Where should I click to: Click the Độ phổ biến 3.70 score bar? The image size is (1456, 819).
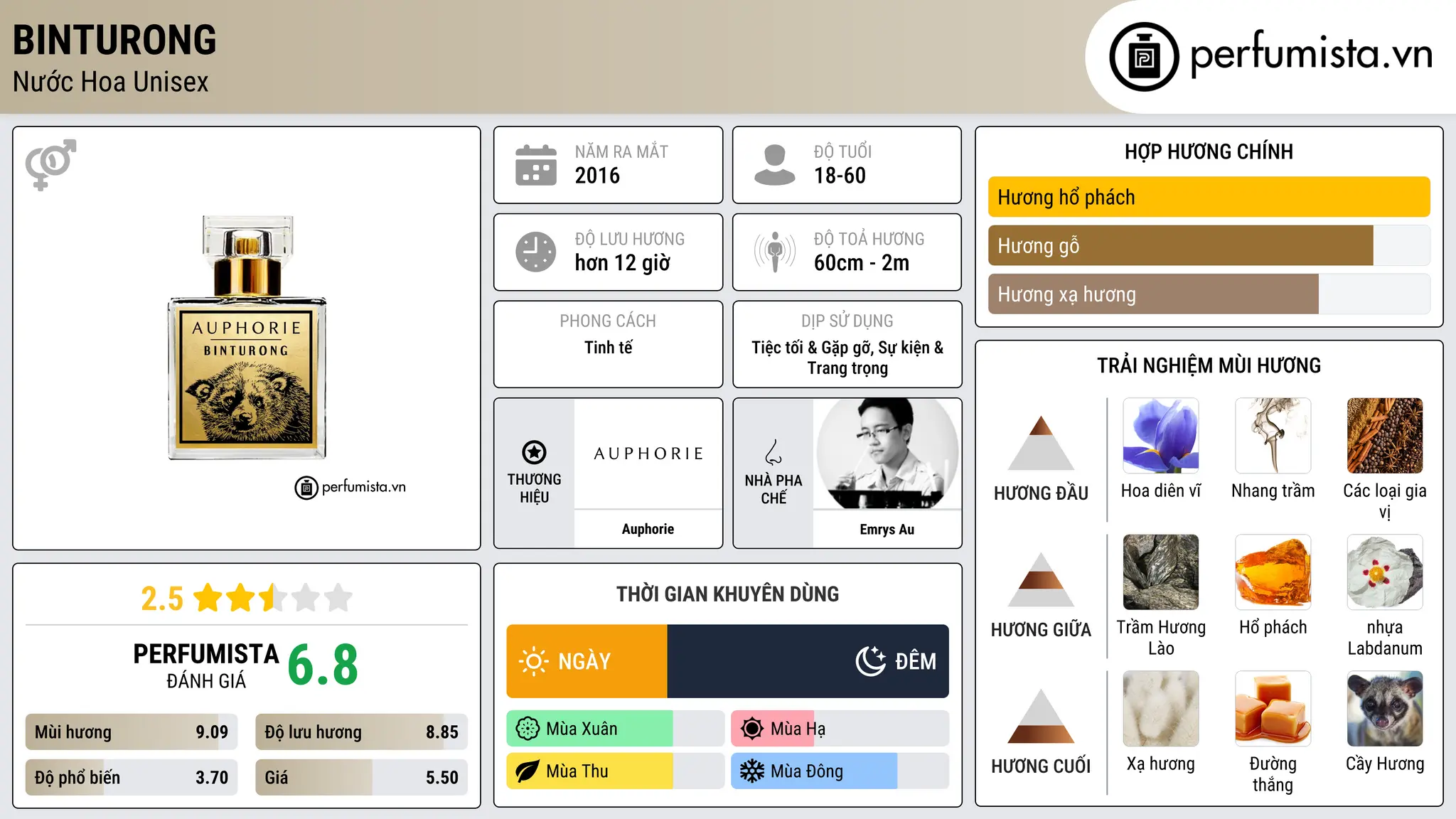tap(132, 777)
